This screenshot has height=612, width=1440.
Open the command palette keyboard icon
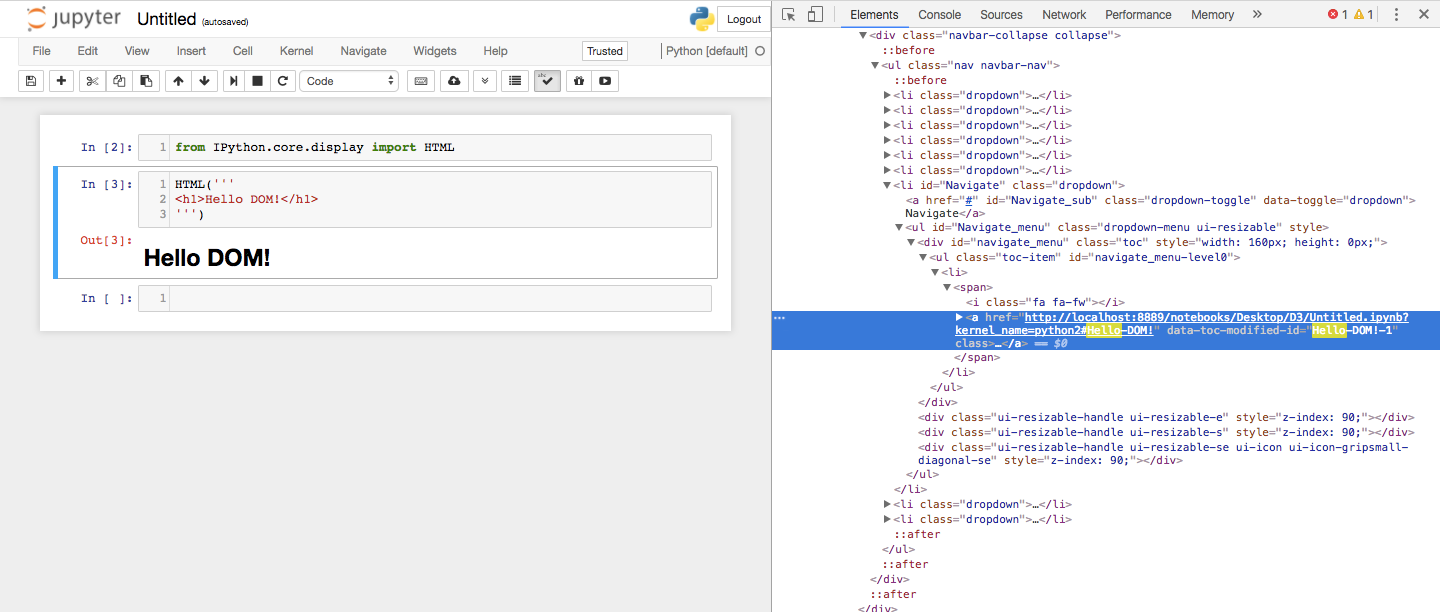coord(423,81)
